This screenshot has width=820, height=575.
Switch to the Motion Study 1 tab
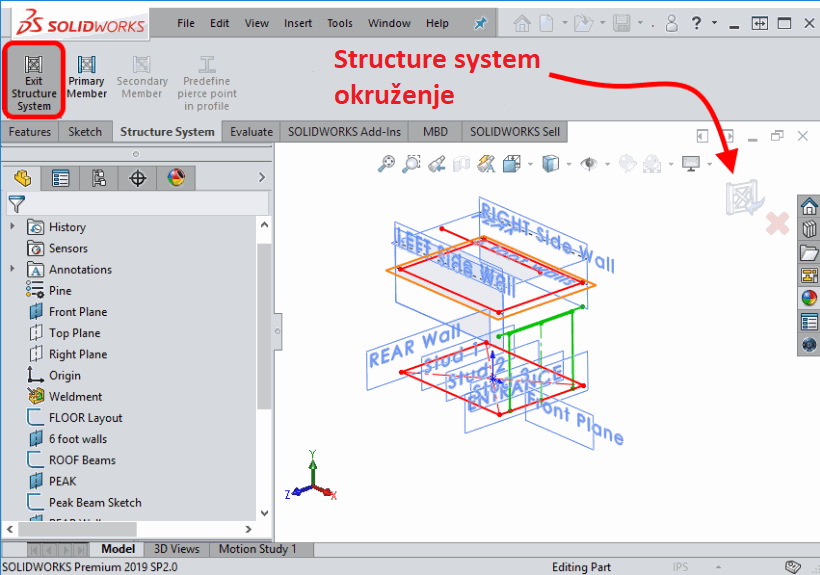coord(257,548)
